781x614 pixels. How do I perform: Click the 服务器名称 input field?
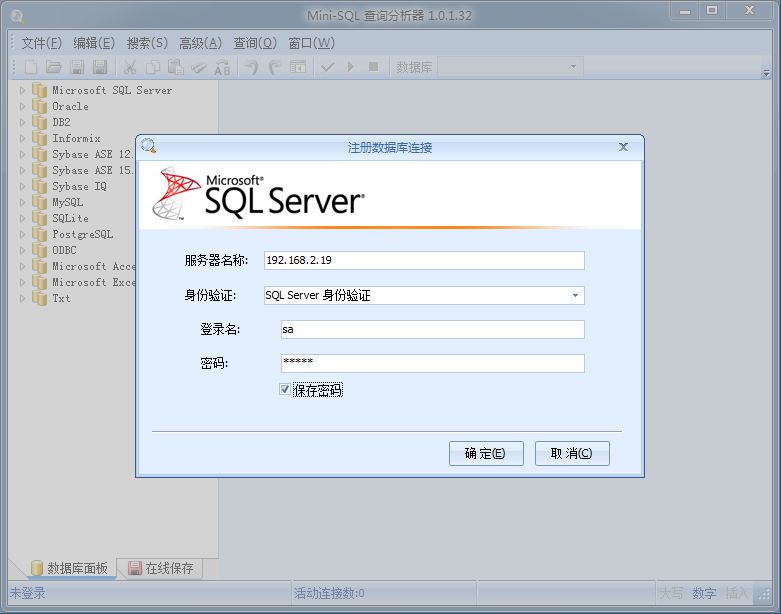pos(424,260)
